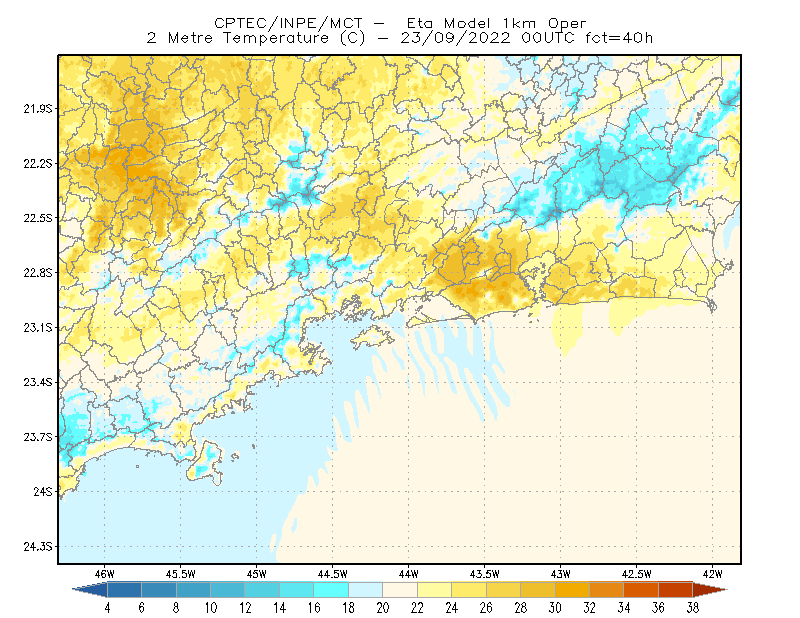Click the colorbar value label '32'
The image size is (800, 618).
point(589,608)
